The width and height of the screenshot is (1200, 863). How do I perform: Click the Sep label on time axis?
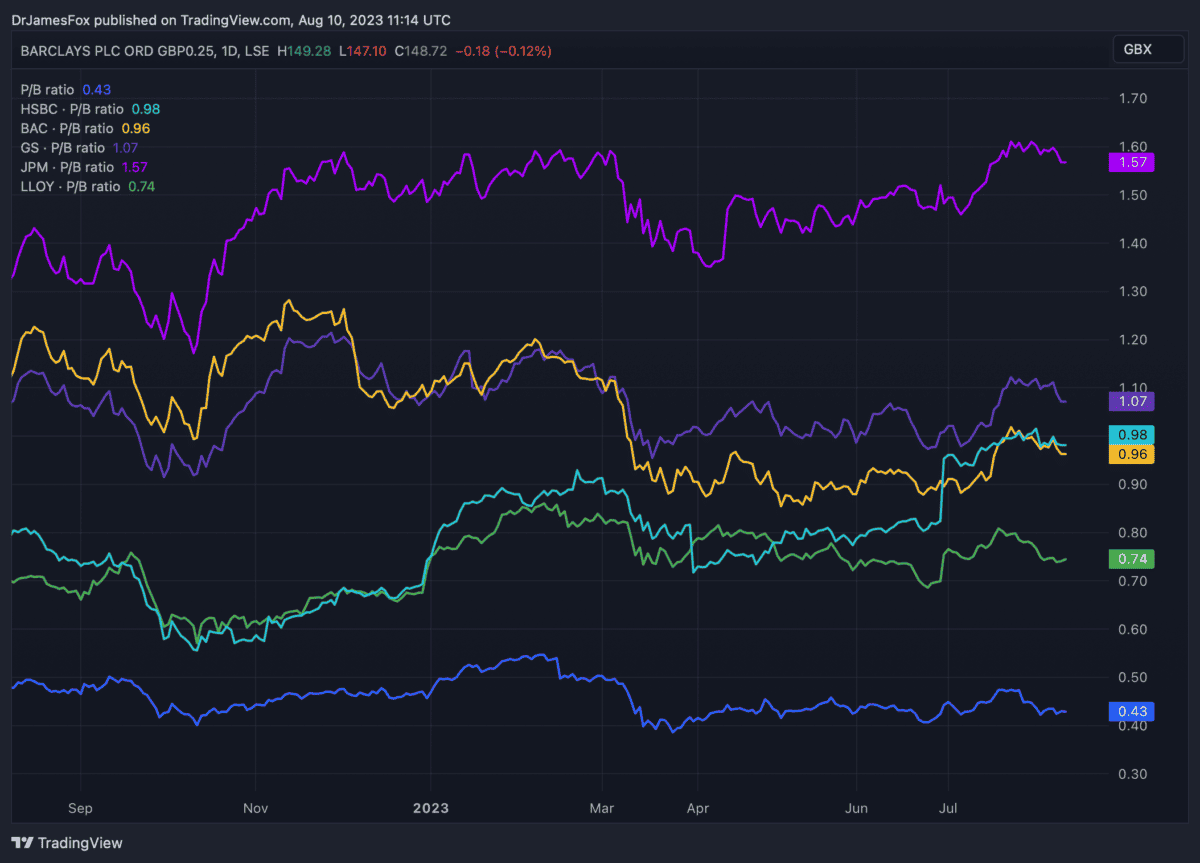click(80, 807)
